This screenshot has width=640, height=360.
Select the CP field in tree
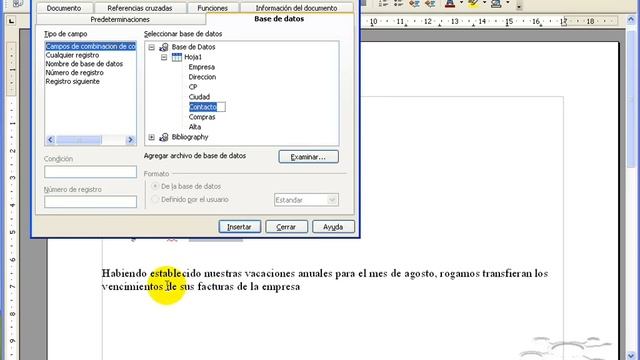coord(193,87)
